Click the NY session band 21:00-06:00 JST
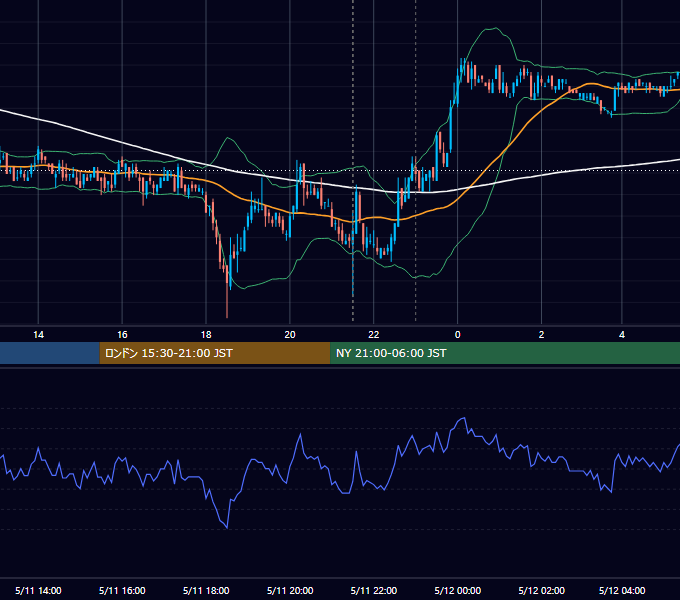This screenshot has height=600, width=680. pos(505,353)
